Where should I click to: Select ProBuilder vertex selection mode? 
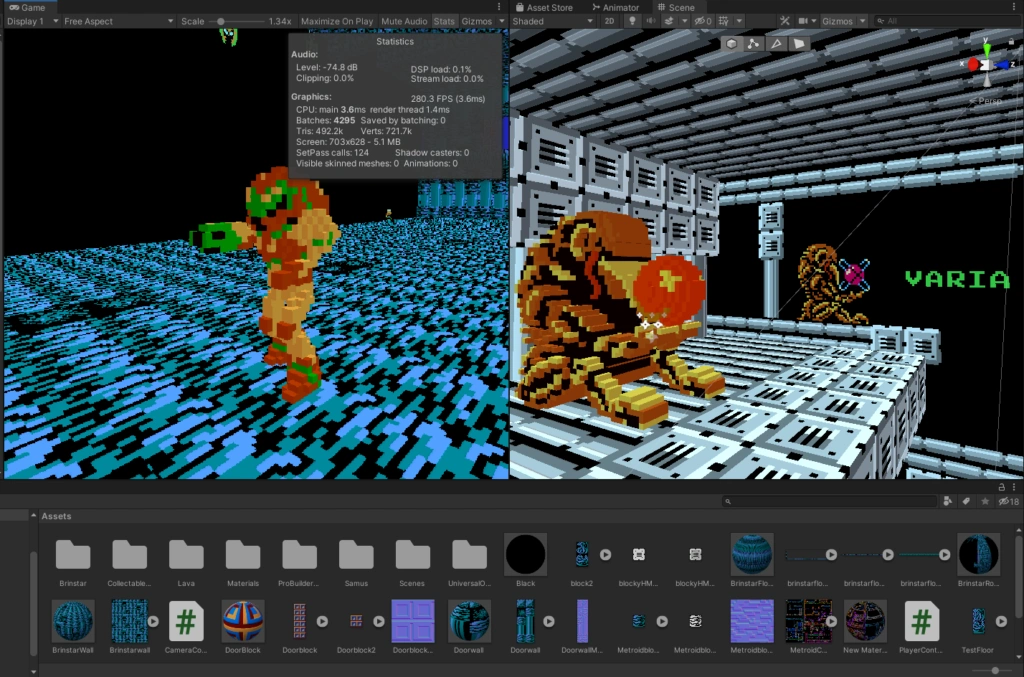753,44
